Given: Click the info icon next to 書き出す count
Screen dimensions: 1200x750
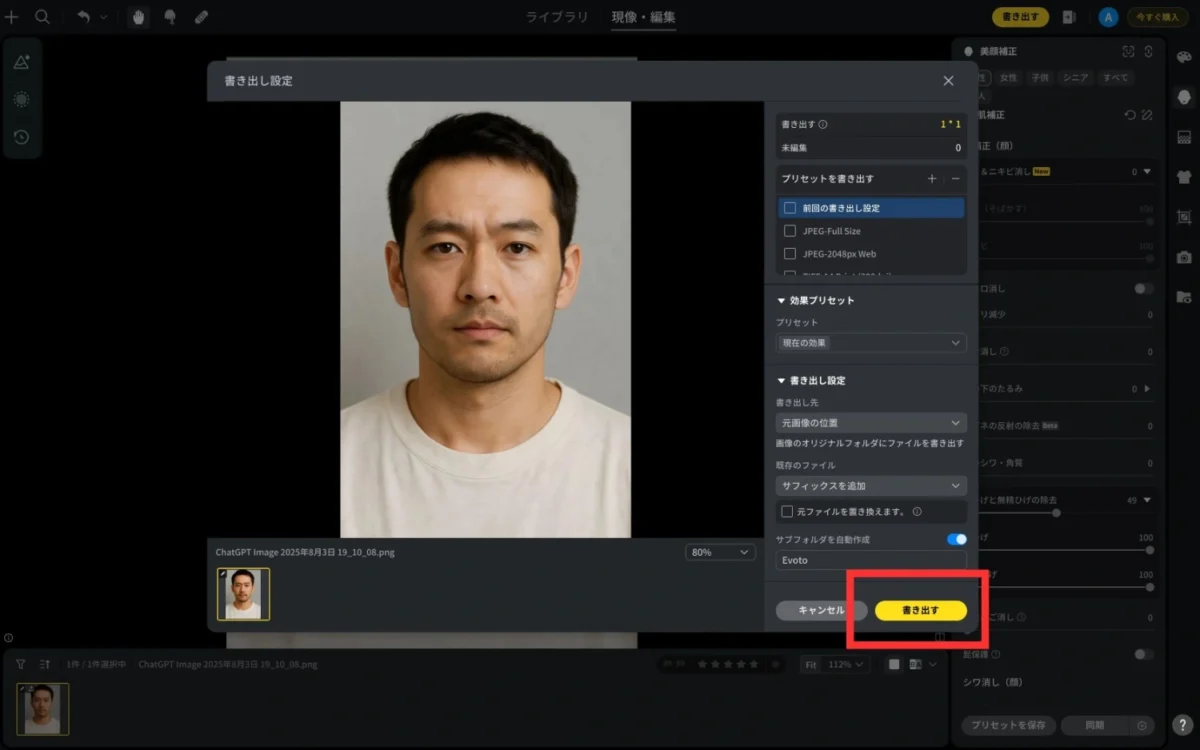Looking at the screenshot, I should tap(823, 125).
